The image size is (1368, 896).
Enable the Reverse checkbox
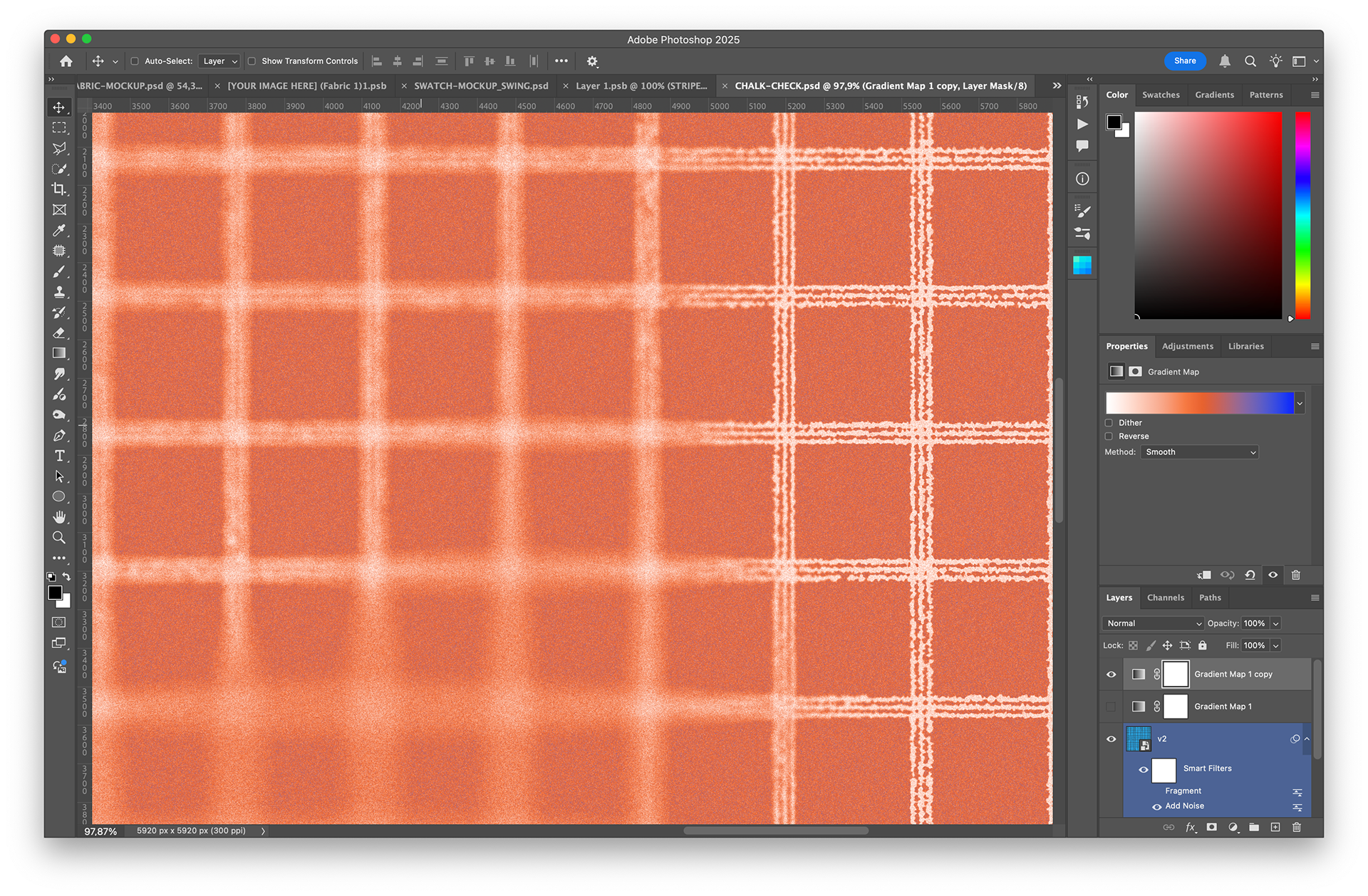[x=1109, y=437]
